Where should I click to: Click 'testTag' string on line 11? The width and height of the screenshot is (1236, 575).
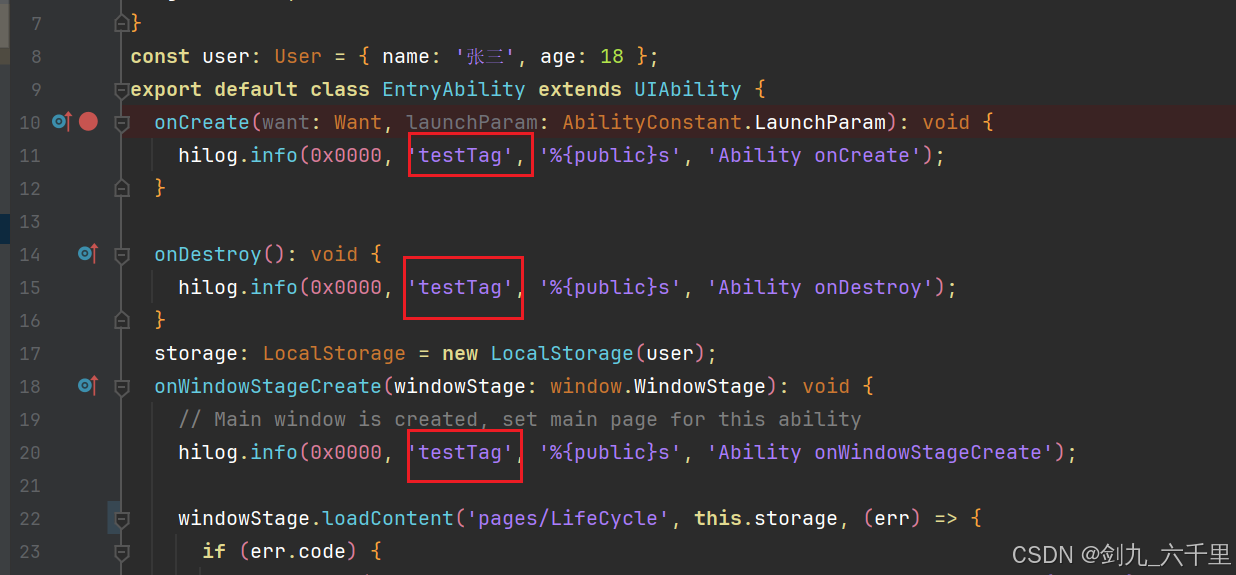(x=461, y=155)
